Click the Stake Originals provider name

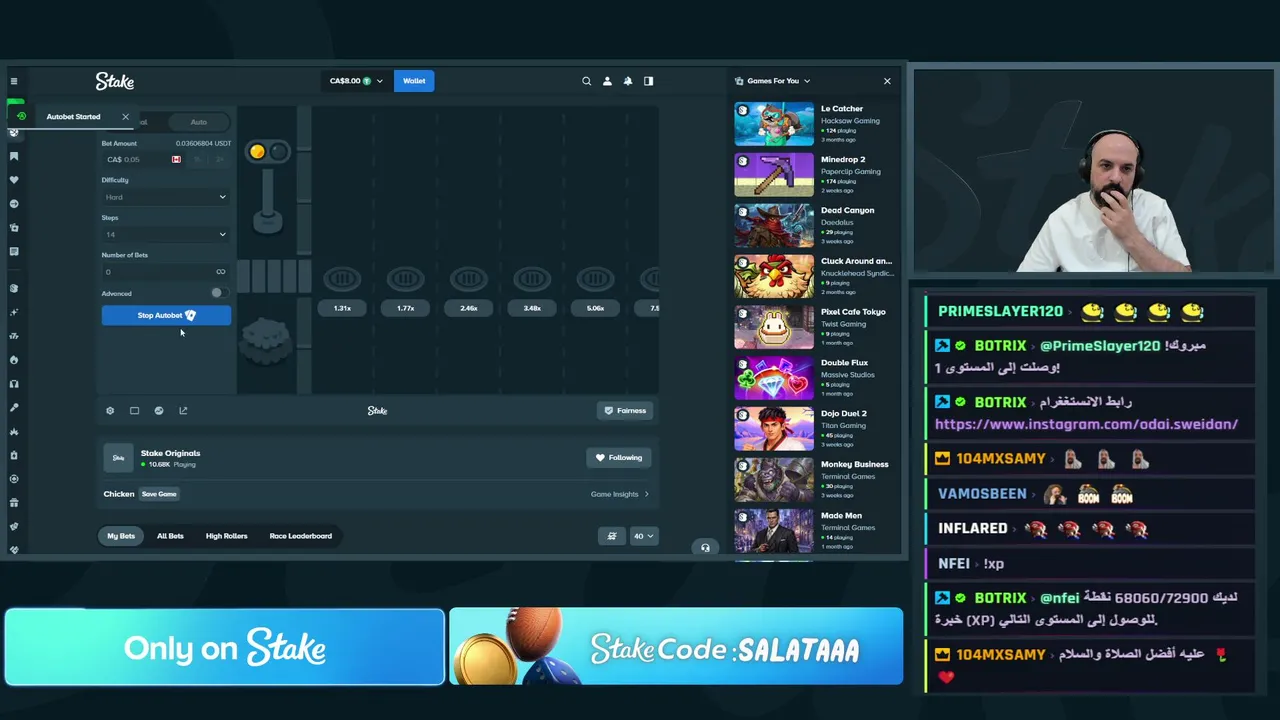[x=170, y=453]
